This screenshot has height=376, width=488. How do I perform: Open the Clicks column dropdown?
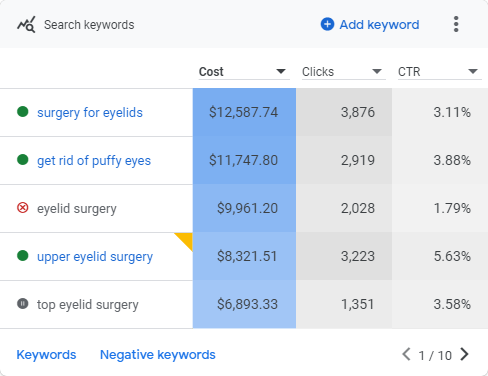click(377, 71)
